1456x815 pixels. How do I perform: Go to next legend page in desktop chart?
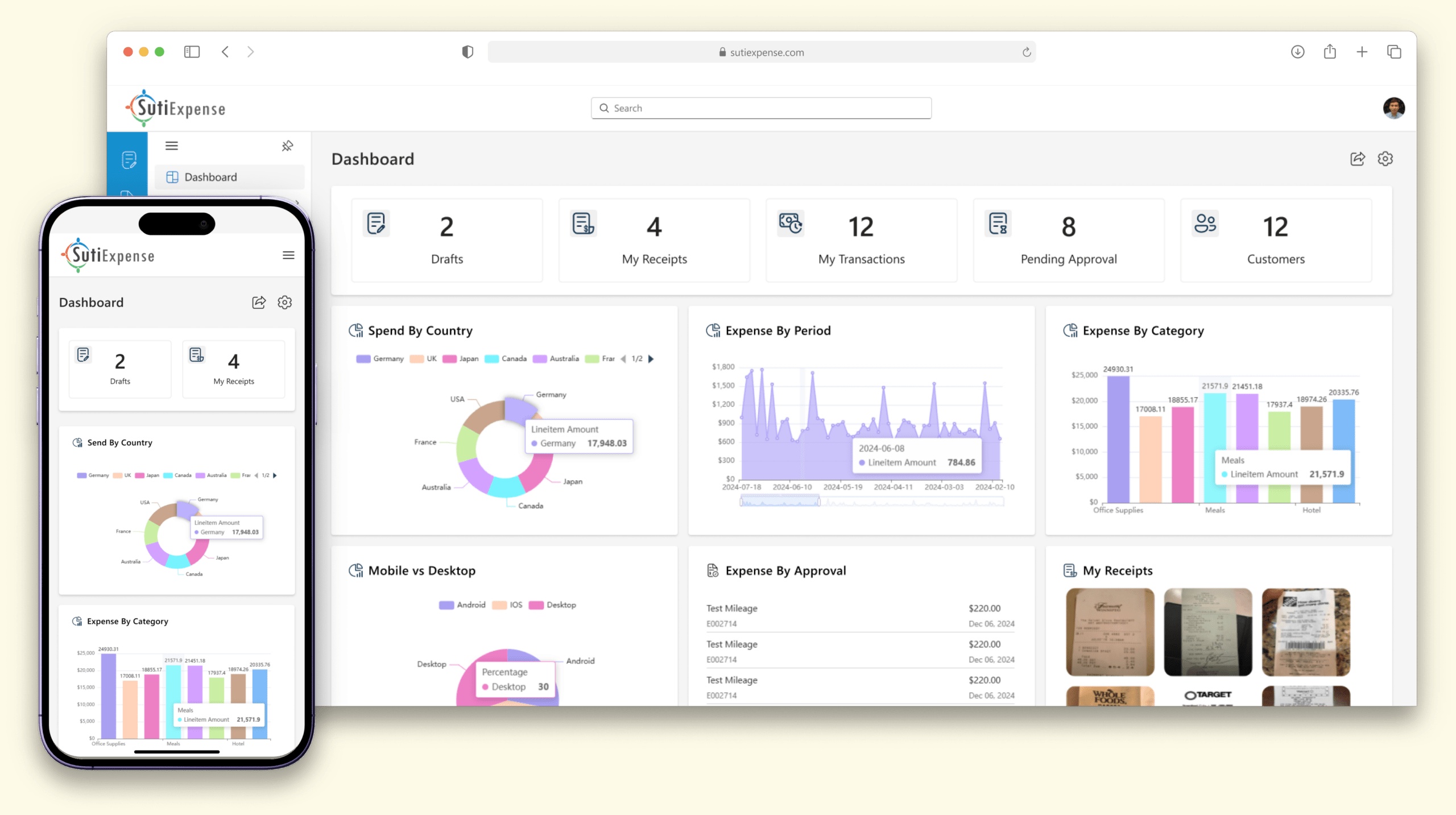[x=651, y=359]
